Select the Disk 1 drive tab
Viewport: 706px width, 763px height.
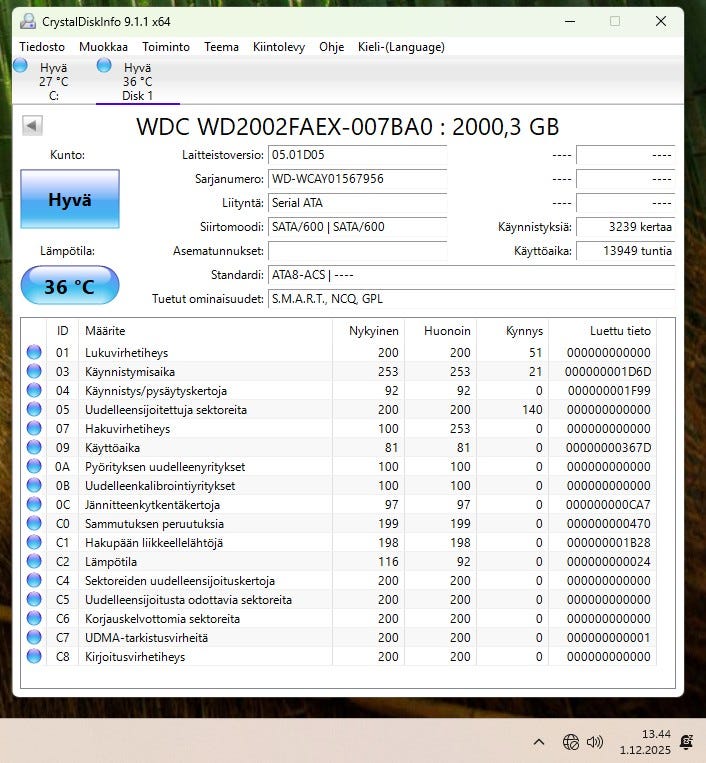click(137, 81)
